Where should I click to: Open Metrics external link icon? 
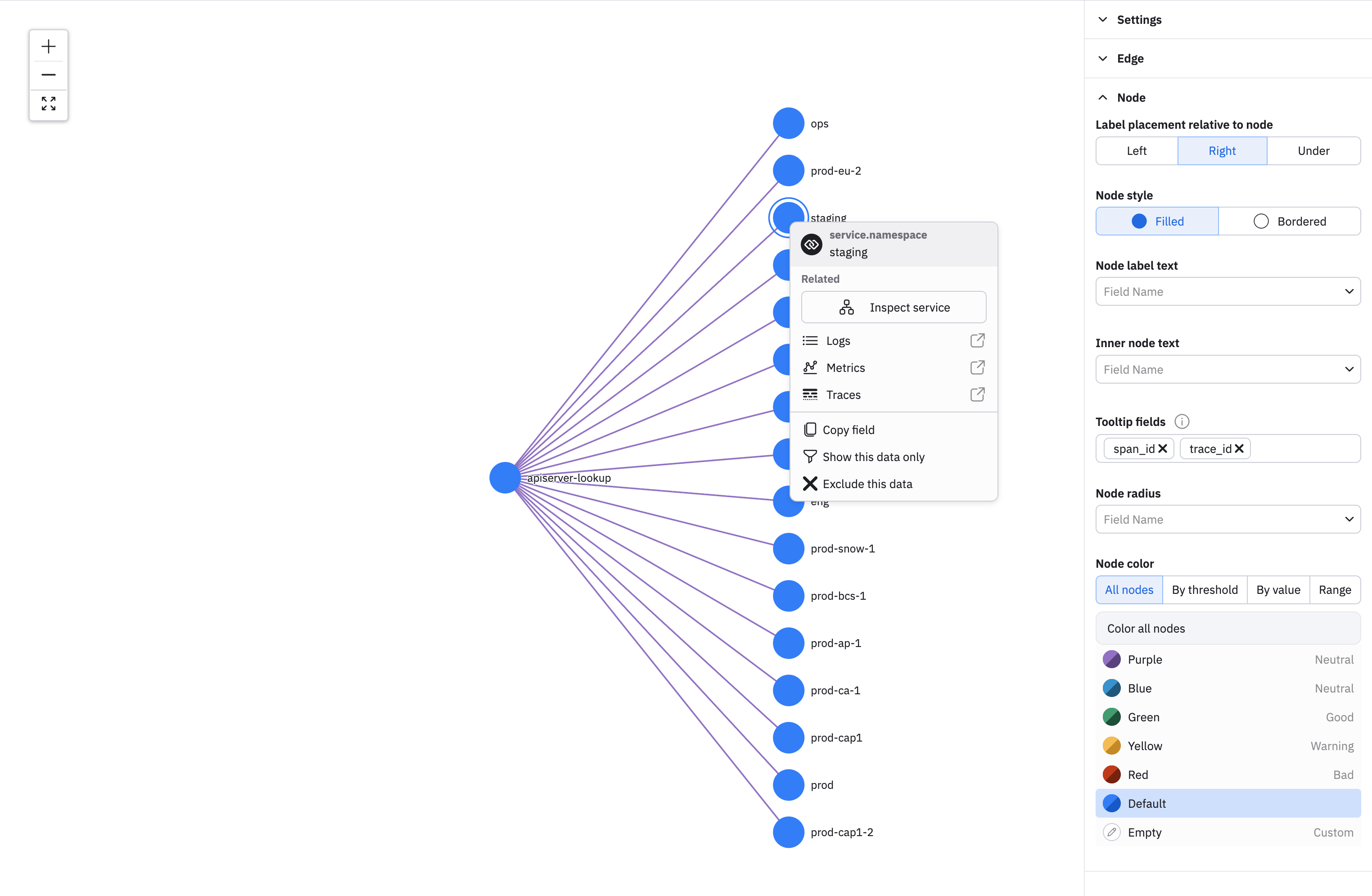[x=977, y=367]
